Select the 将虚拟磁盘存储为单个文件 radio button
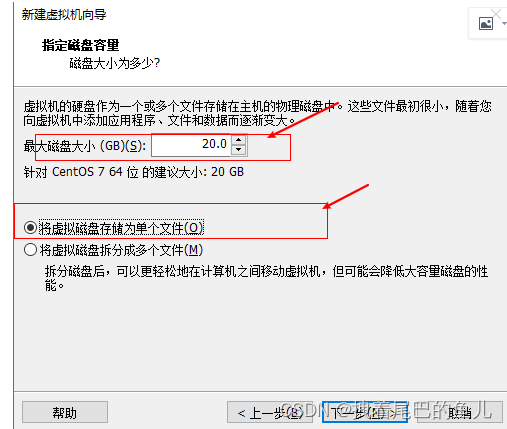 30,228
